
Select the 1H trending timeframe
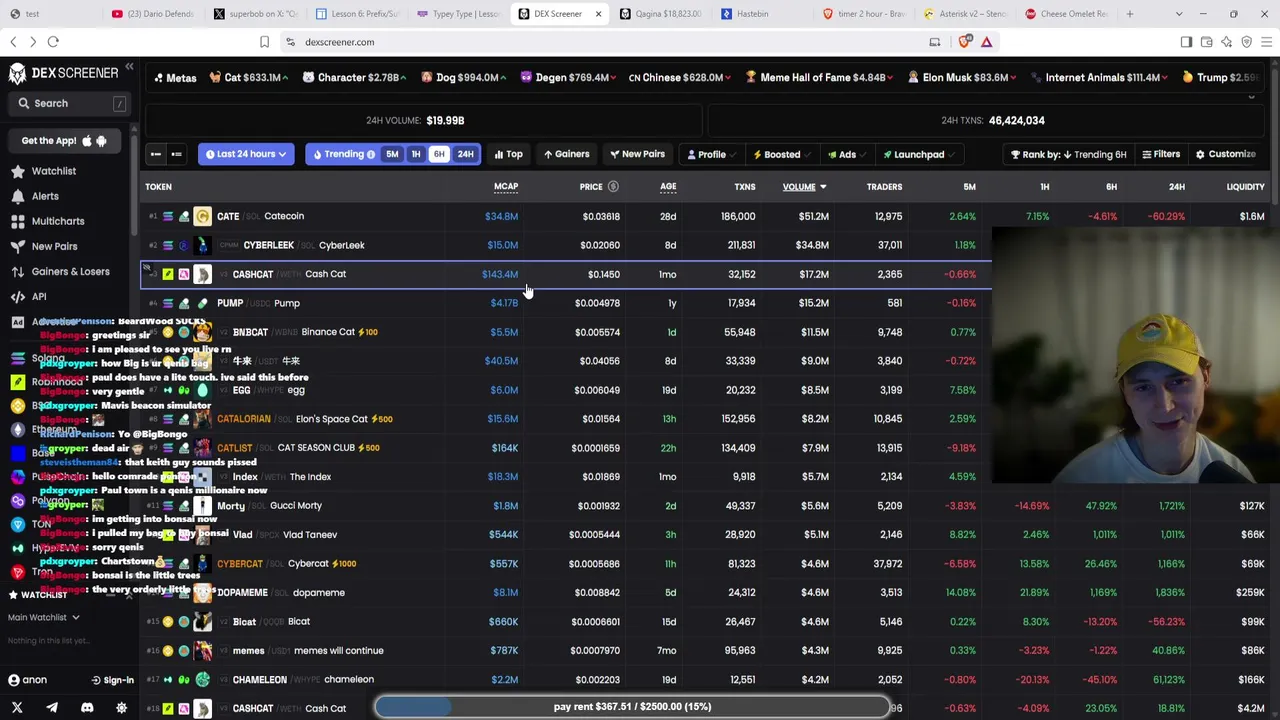(416, 154)
